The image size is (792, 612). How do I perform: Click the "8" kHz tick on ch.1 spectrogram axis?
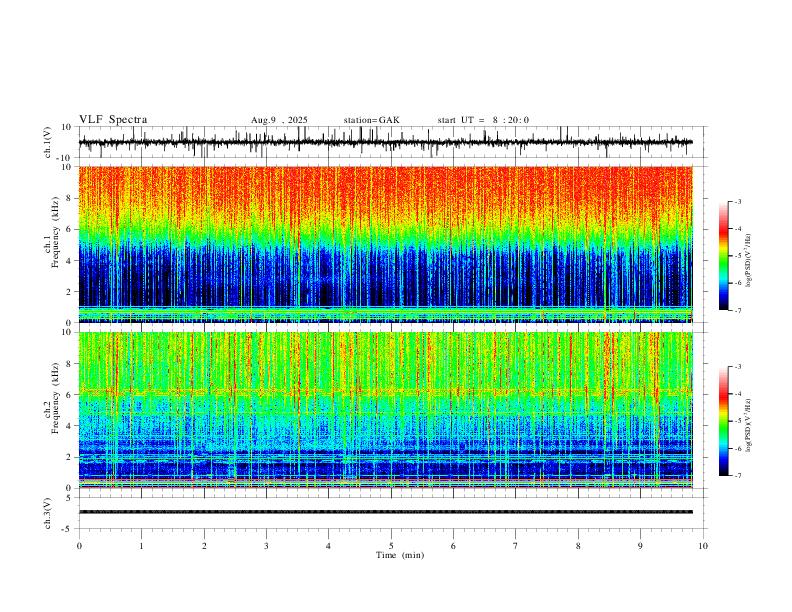[x=70, y=198]
